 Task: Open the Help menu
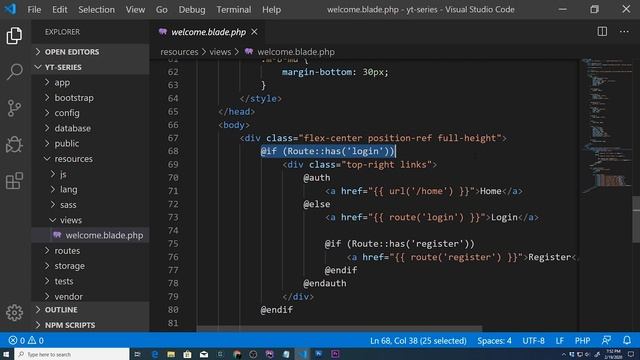[x=271, y=9]
